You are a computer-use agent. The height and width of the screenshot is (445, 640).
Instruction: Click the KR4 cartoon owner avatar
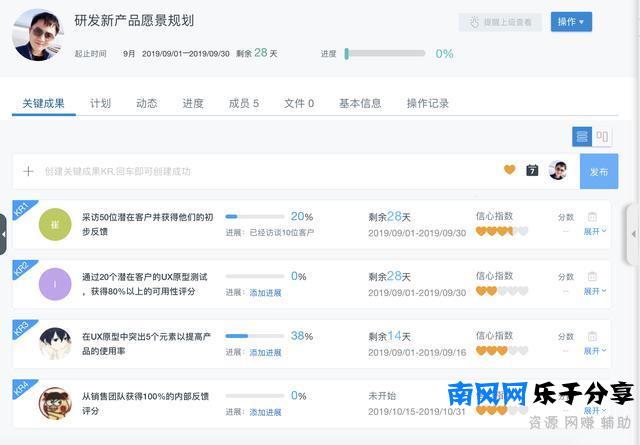(55, 403)
